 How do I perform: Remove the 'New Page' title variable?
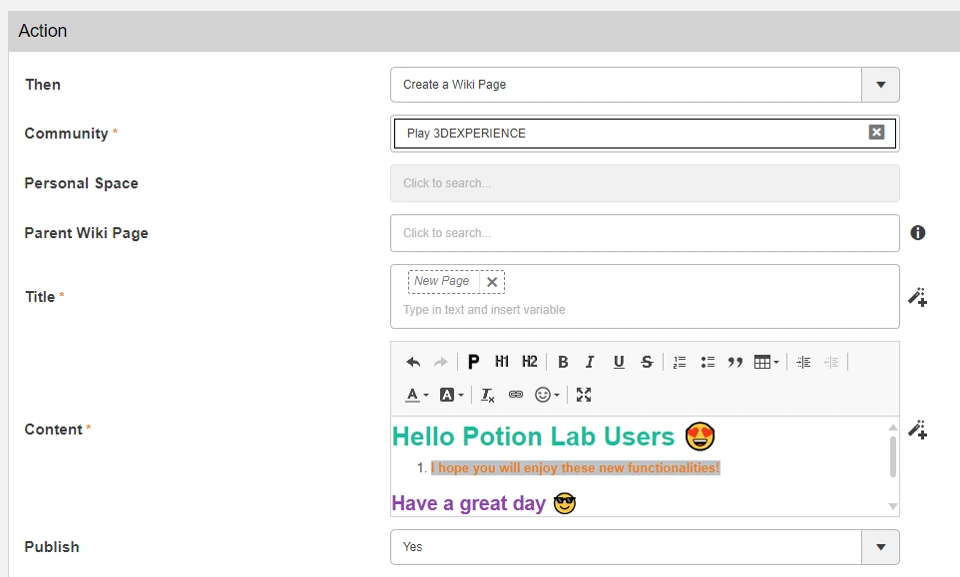point(492,282)
